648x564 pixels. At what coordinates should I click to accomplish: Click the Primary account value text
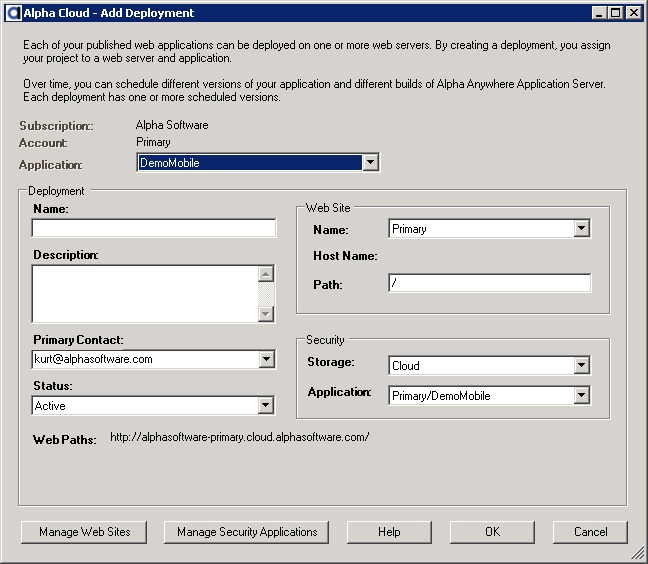[x=153, y=142]
